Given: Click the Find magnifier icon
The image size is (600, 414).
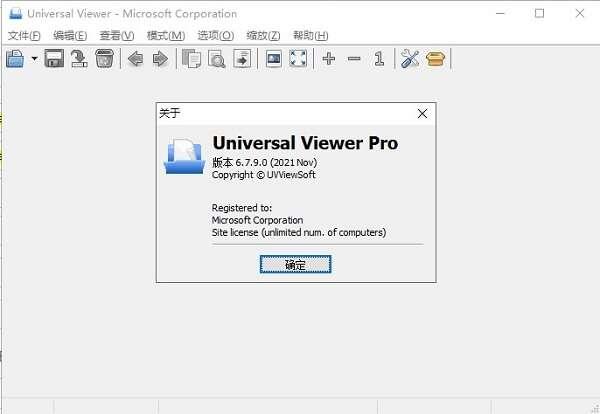Looking at the screenshot, I should (x=217, y=59).
